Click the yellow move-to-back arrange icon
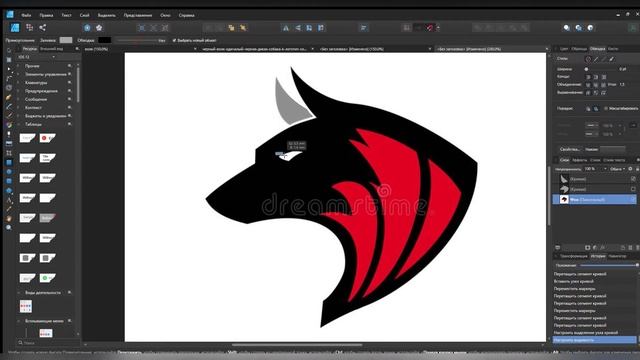The image size is (640, 360). [x=243, y=28]
